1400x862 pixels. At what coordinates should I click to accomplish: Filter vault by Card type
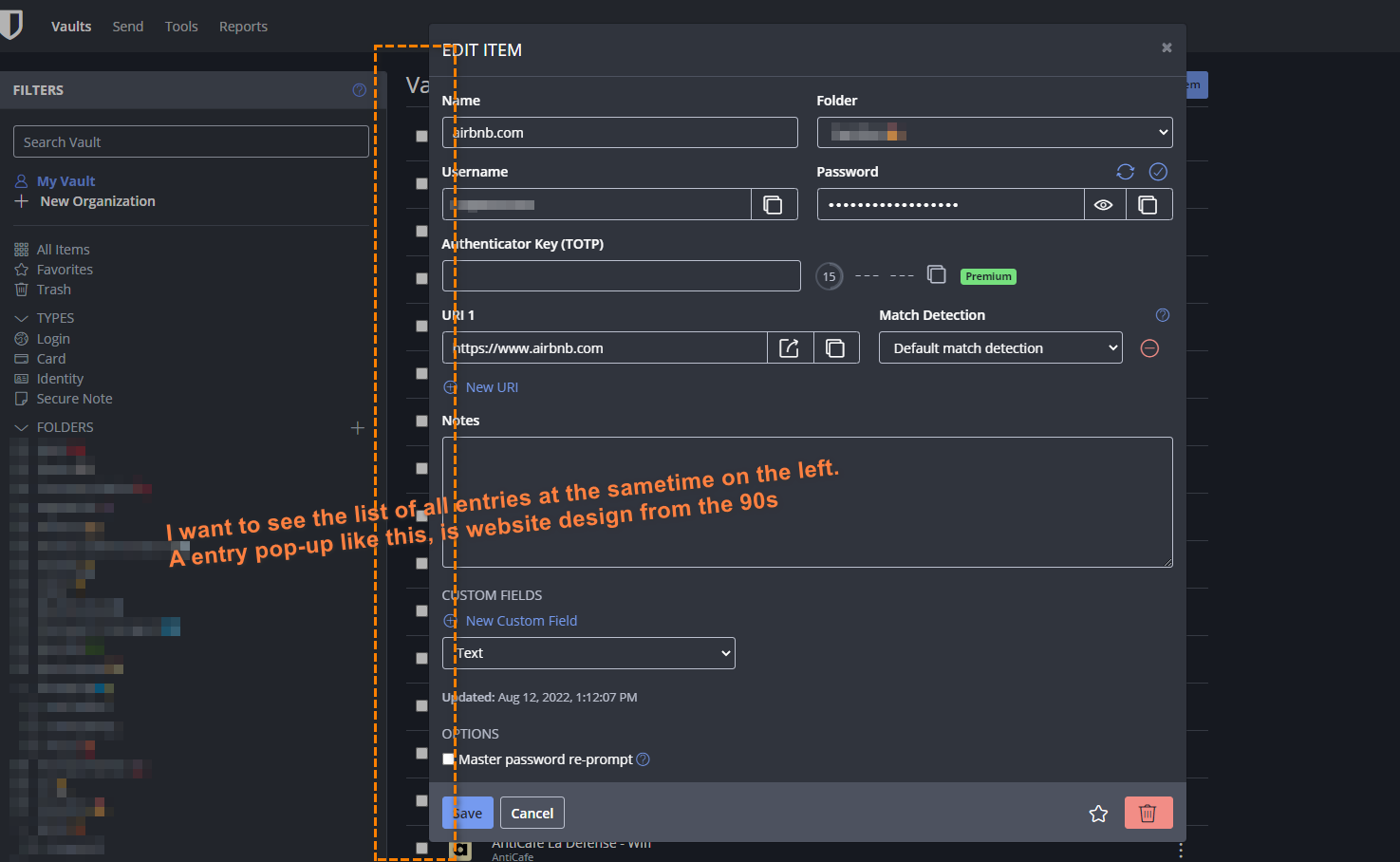51,359
